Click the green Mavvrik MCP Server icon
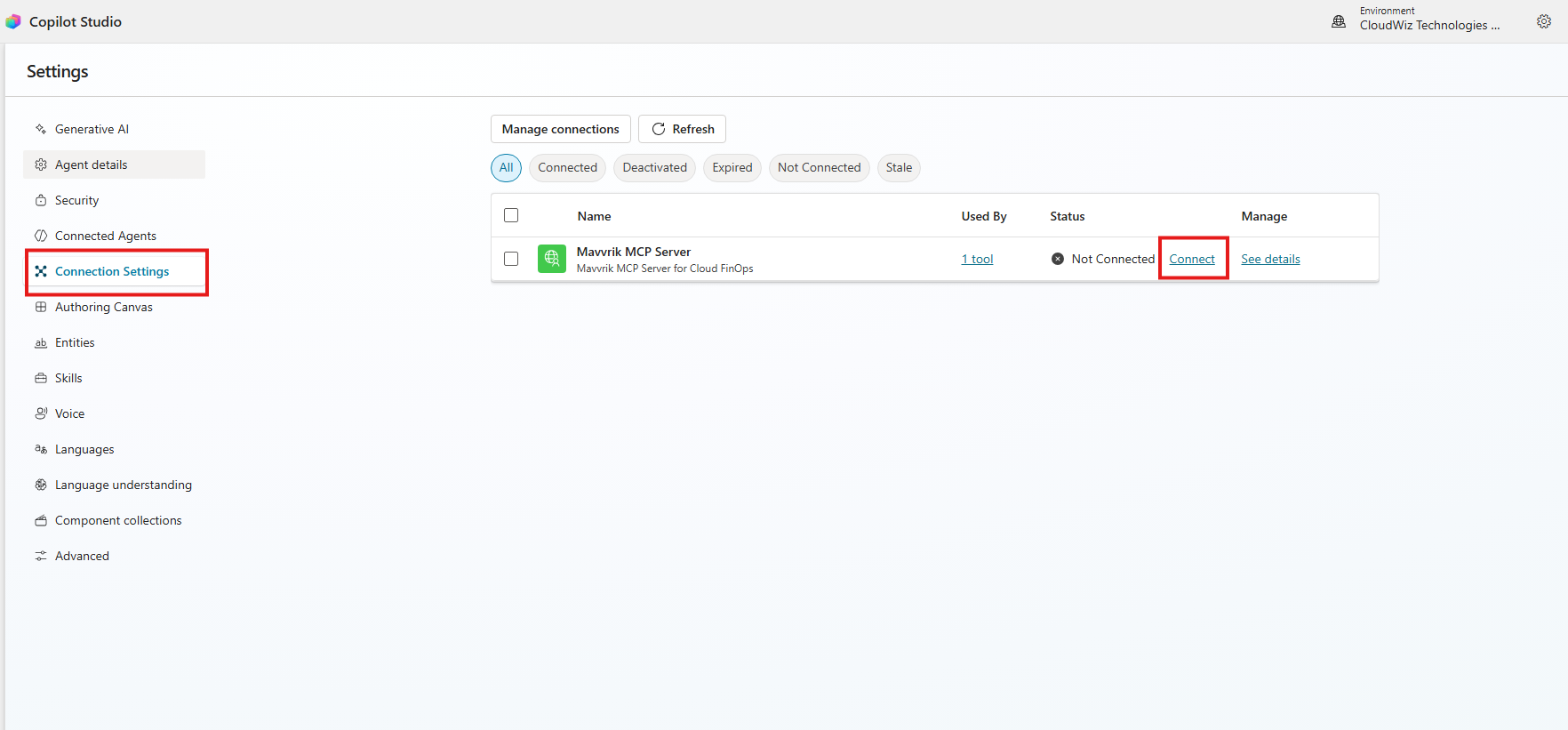Image resolution: width=1568 pixels, height=730 pixels. coord(552,259)
